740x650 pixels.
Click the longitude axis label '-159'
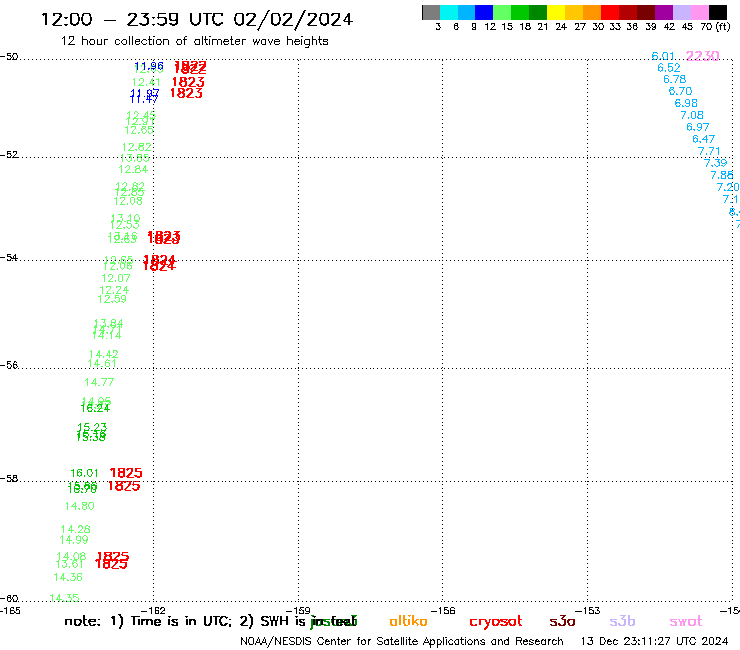tap(299, 610)
